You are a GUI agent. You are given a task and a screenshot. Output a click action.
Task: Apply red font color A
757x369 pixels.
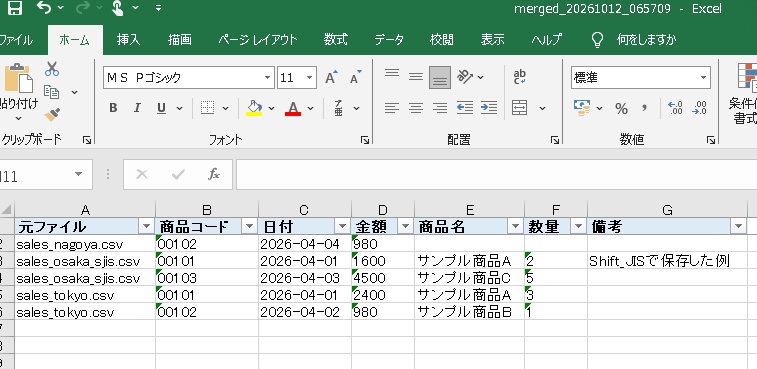(293, 108)
